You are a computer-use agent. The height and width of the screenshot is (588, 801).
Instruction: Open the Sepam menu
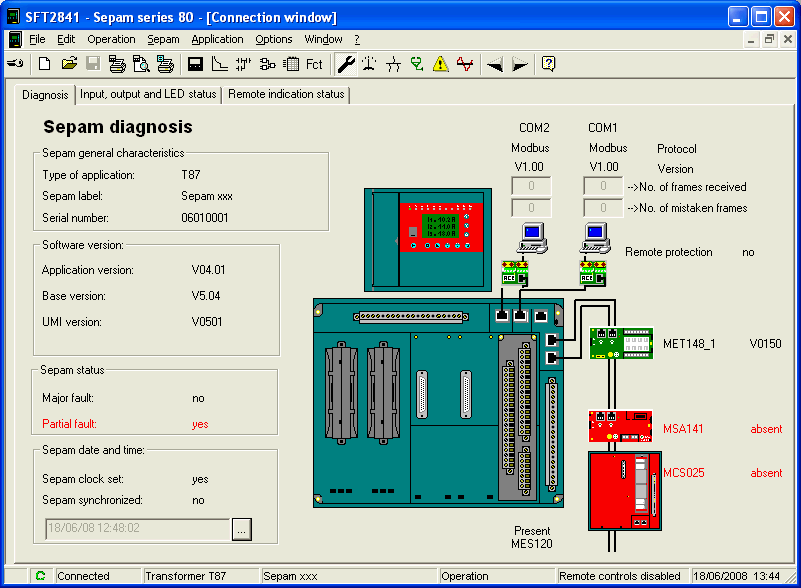tap(163, 39)
